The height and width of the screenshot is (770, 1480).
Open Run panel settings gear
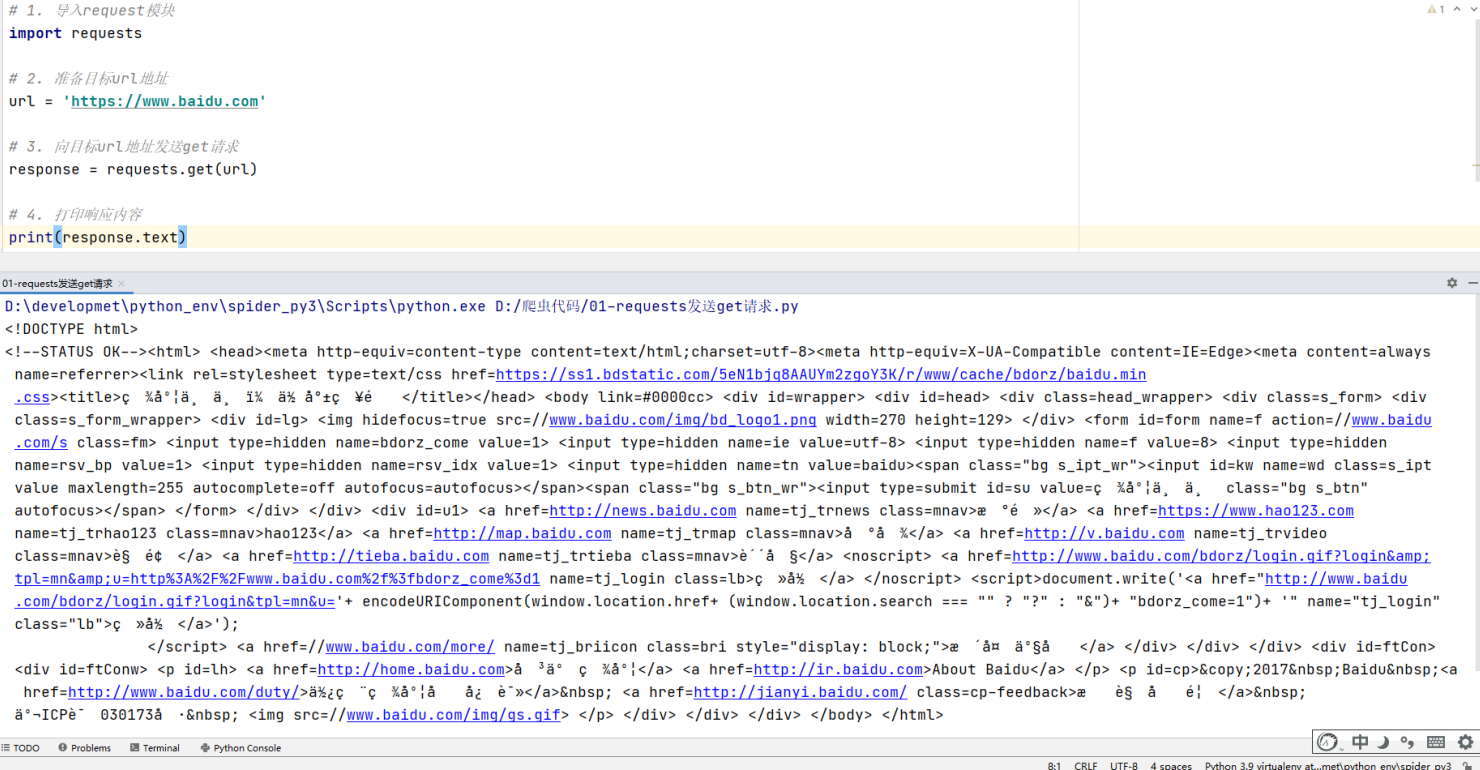(1452, 283)
